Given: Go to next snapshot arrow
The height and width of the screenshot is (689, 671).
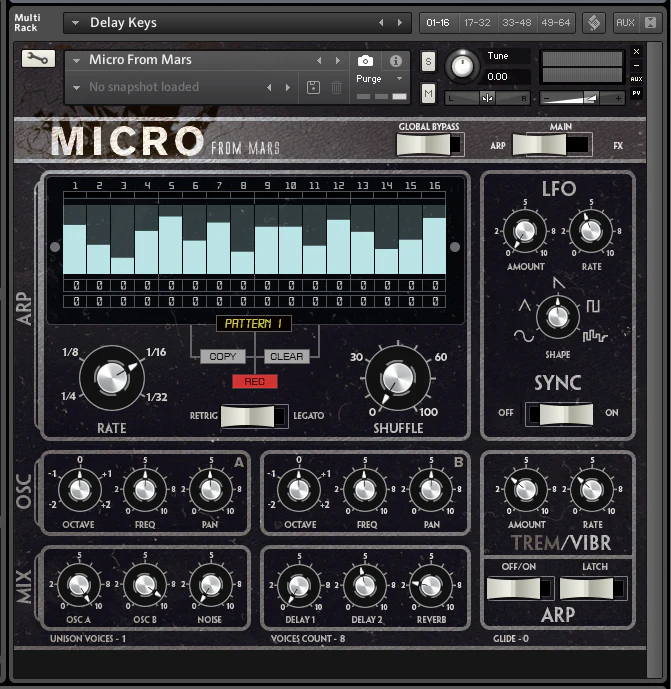Looking at the screenshot, I should (287, 87).
